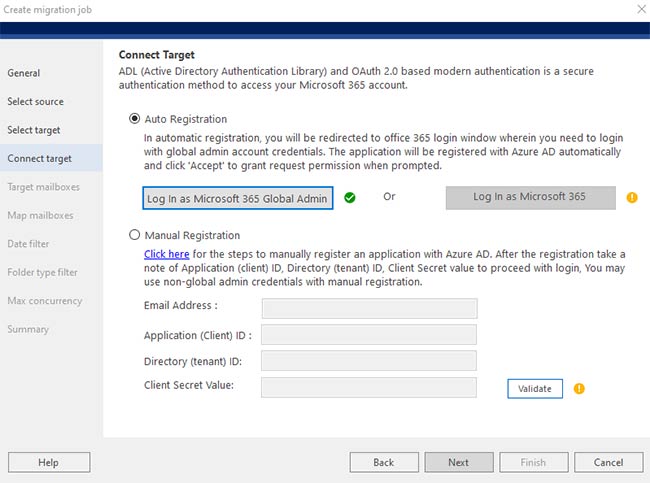650x483 pixels.
Task: Click the Next button
Action: (x=459, y=462)
